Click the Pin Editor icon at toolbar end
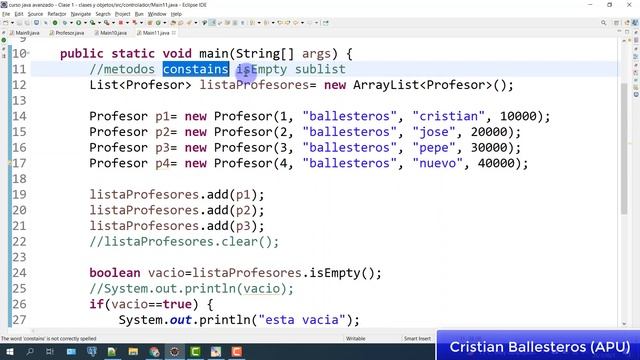This screenshot has height=360, width=640. click(325, 23)
